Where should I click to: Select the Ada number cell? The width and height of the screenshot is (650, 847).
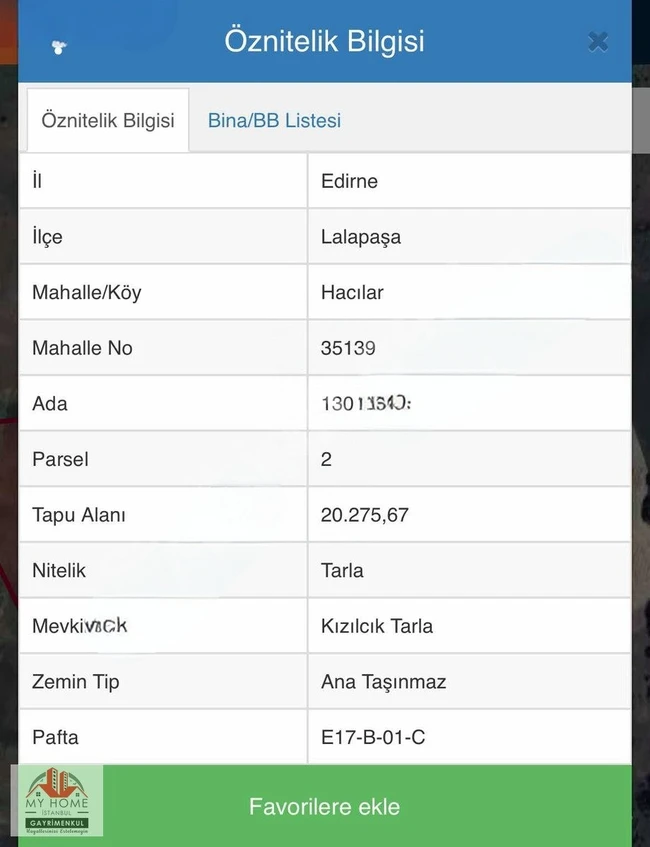(469, 404)
